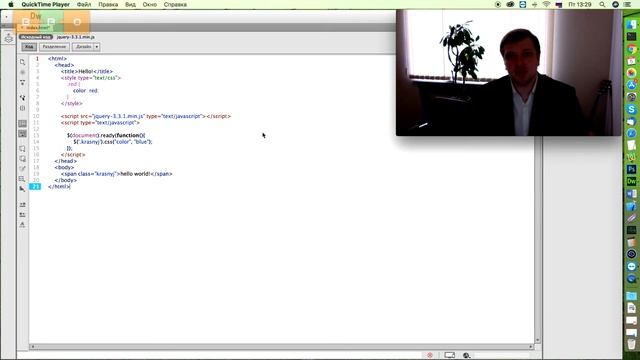640x360 pixels.
Task: Click the right arrow of horizontal scrollbar
Action: pyautogui.click(x=531, y=347)
